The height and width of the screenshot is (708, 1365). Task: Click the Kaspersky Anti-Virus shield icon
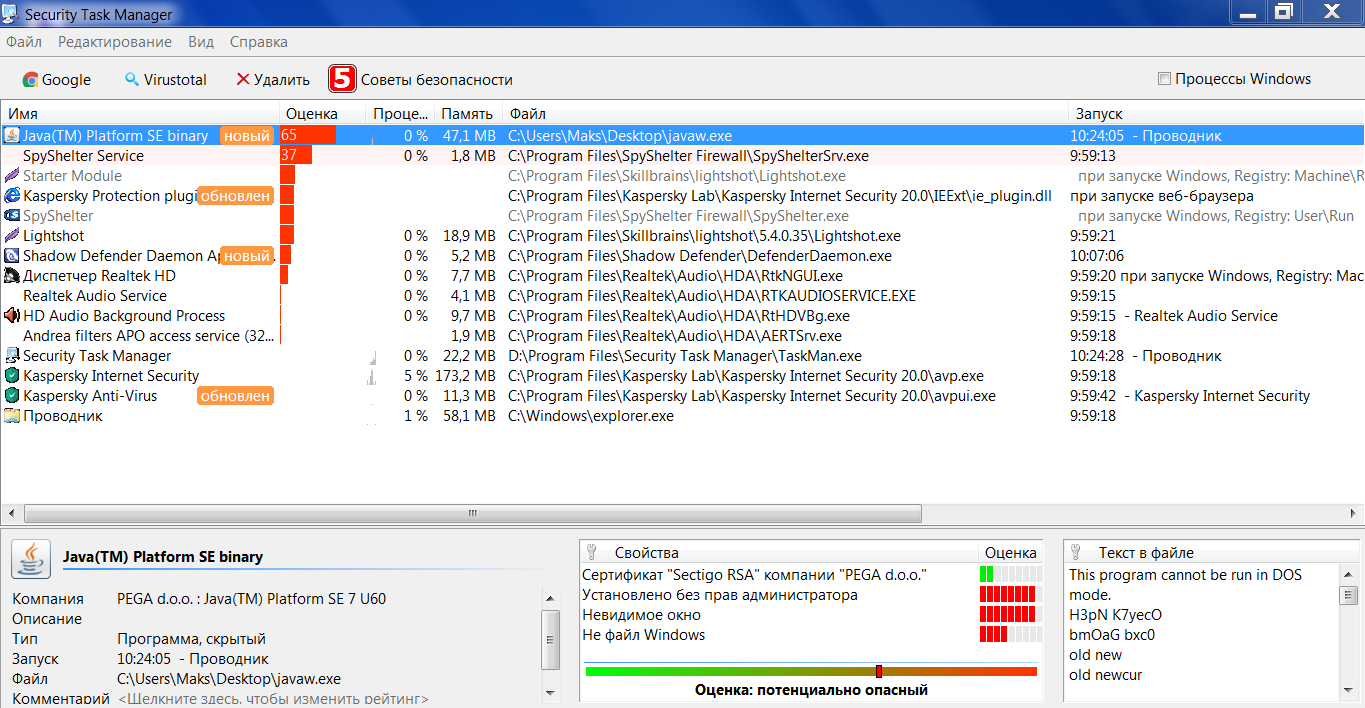(12, 396)
